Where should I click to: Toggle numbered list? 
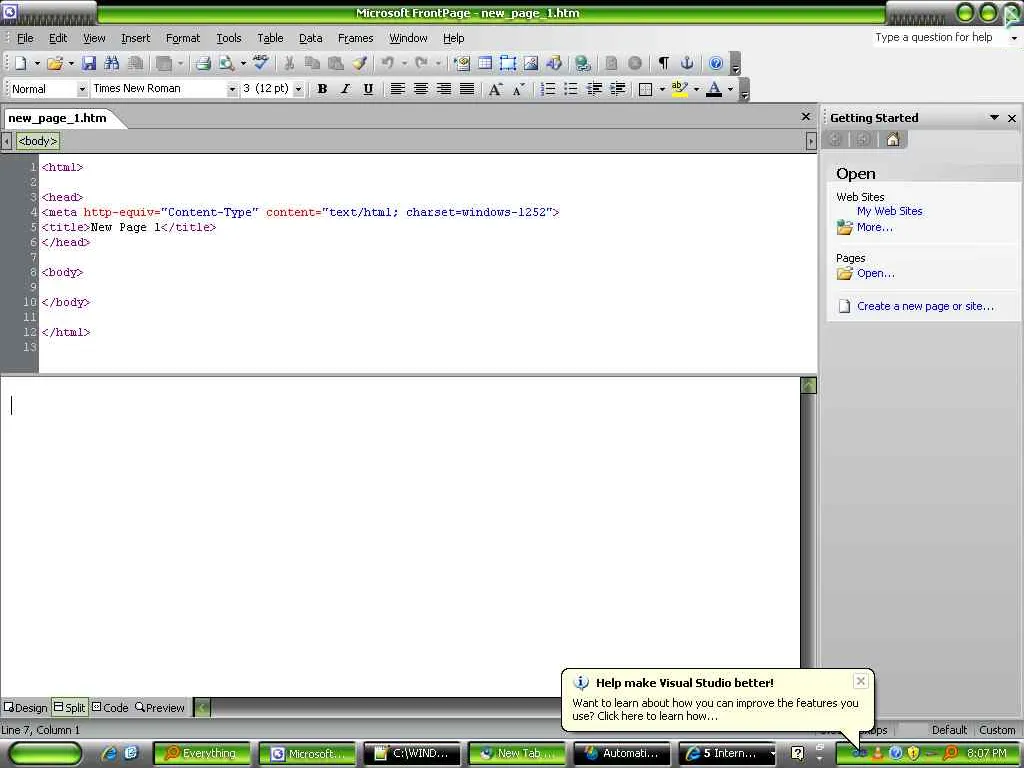548,89
